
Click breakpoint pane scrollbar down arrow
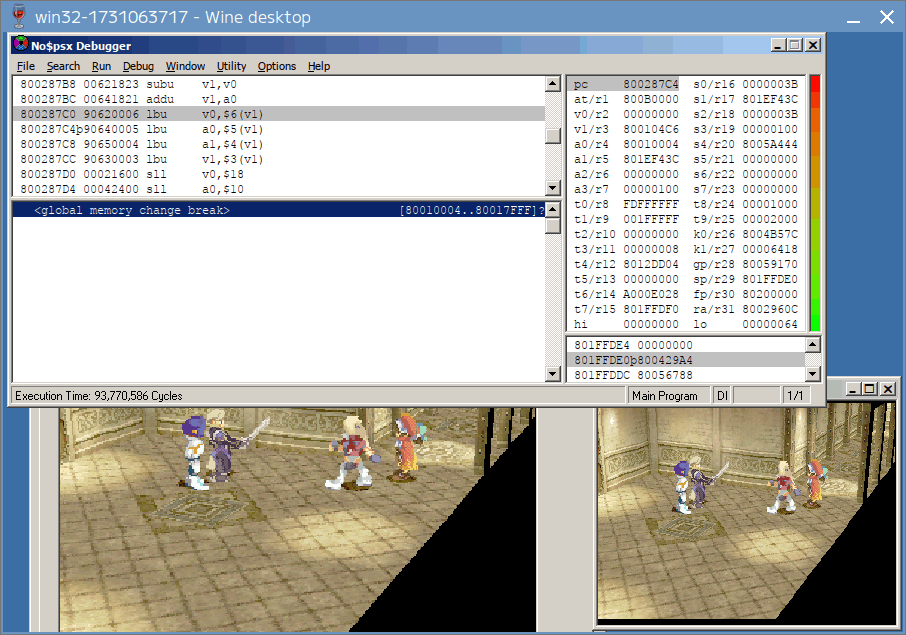click(x=553, y=374)
